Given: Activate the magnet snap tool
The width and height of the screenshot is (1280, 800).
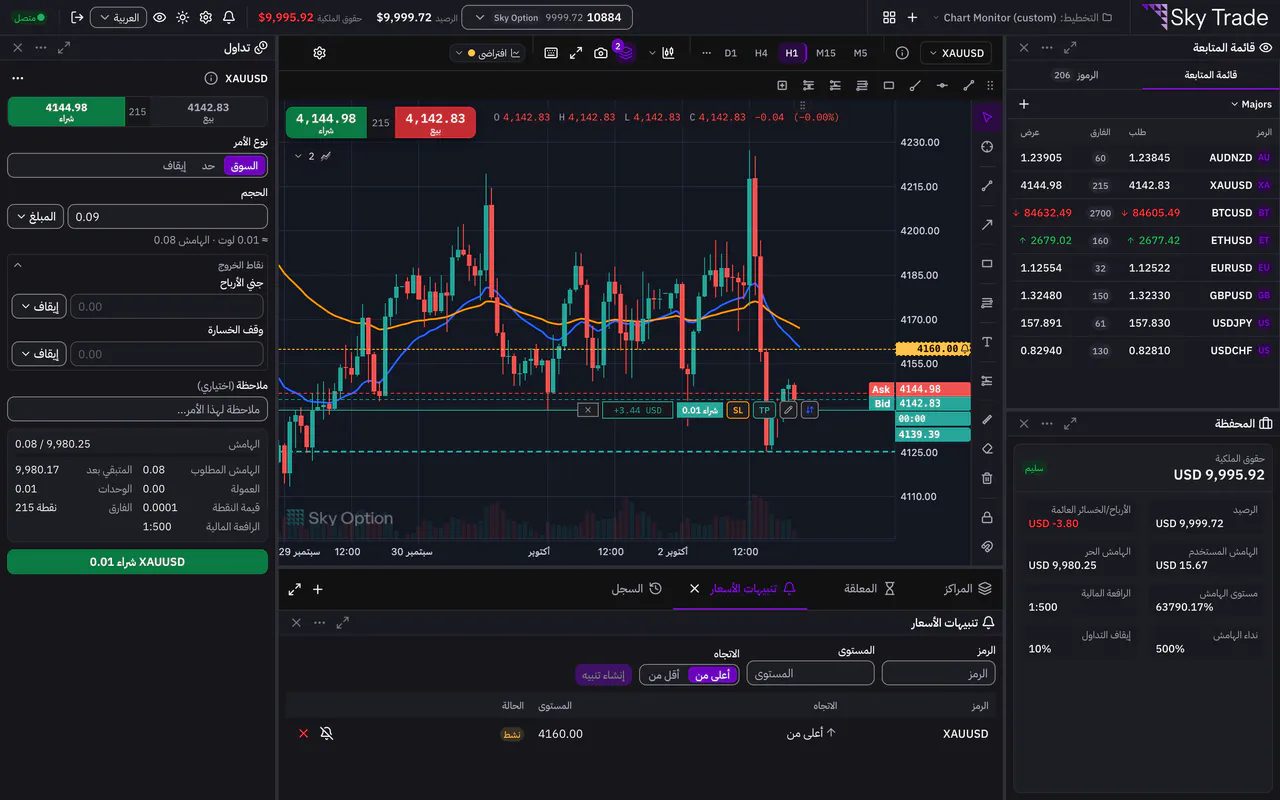Looking at the screenshot, I should pos(987,547).
